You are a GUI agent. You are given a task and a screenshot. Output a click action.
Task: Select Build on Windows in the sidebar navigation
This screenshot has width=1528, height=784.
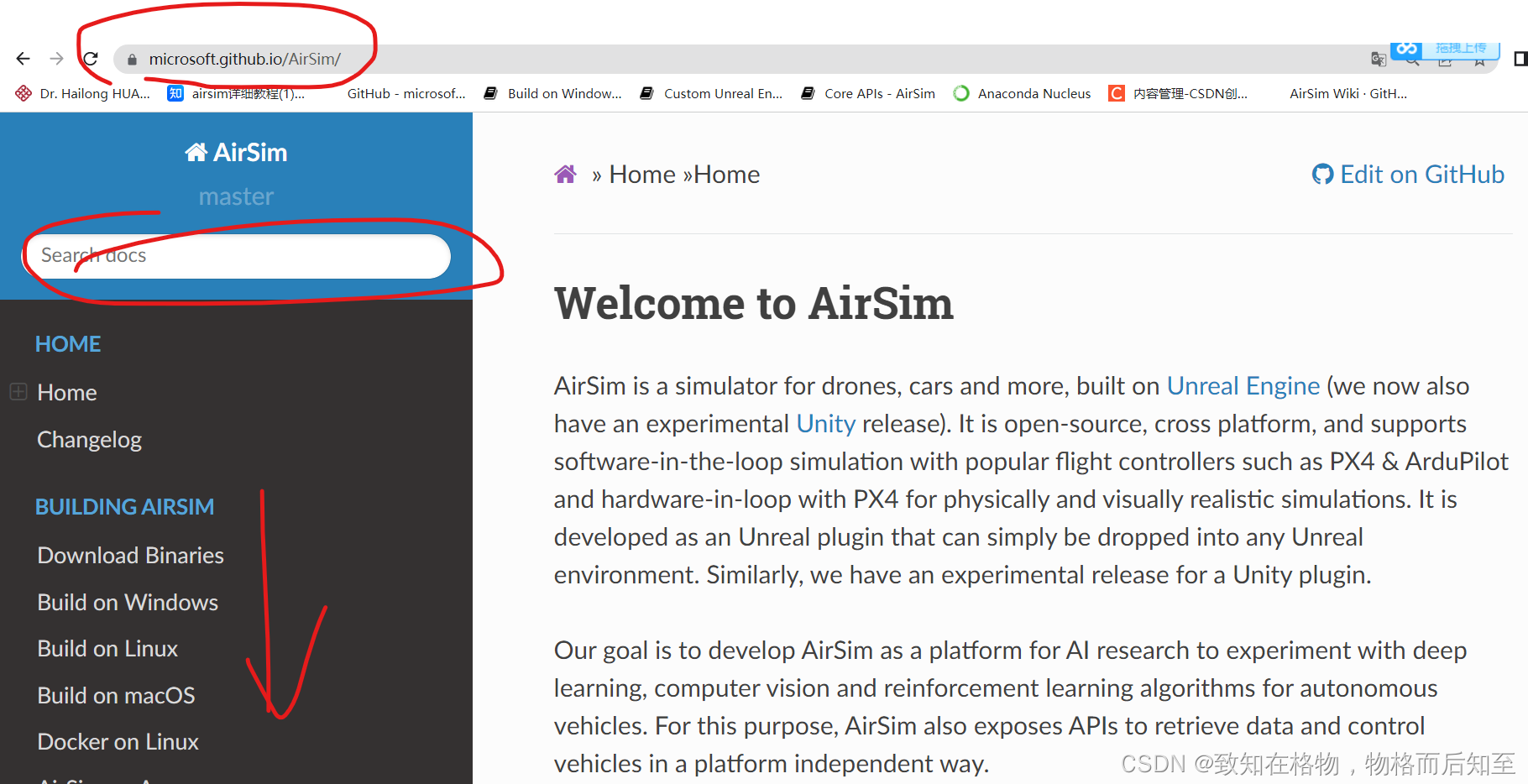127,602
